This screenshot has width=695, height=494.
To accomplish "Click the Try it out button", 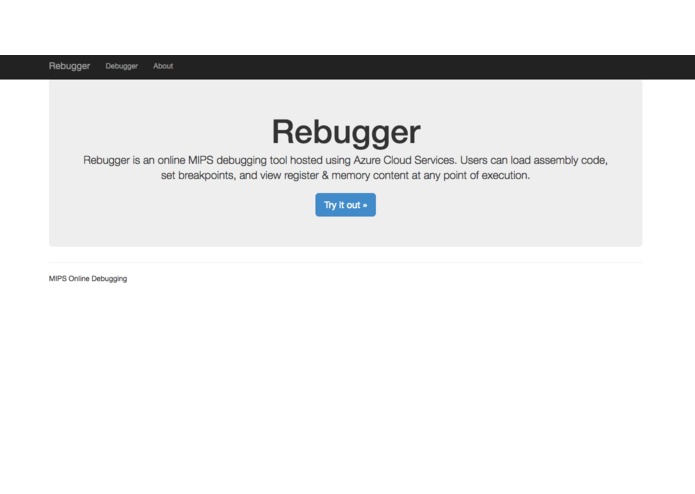I will click(346, 205).
